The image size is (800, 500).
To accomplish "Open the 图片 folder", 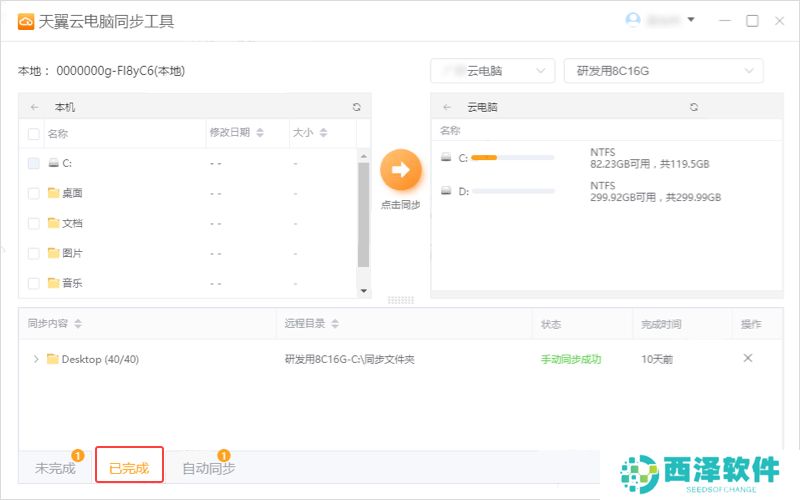I will 65,253.
